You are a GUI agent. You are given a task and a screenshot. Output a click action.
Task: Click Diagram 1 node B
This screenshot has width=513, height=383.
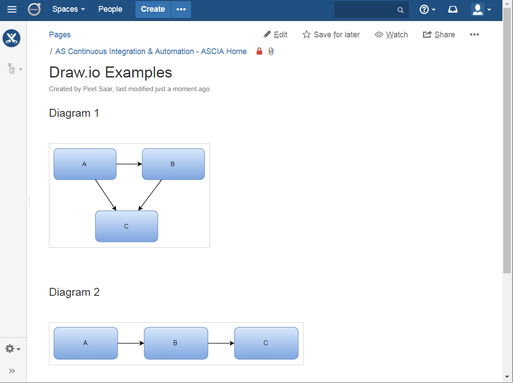point(173,164)
